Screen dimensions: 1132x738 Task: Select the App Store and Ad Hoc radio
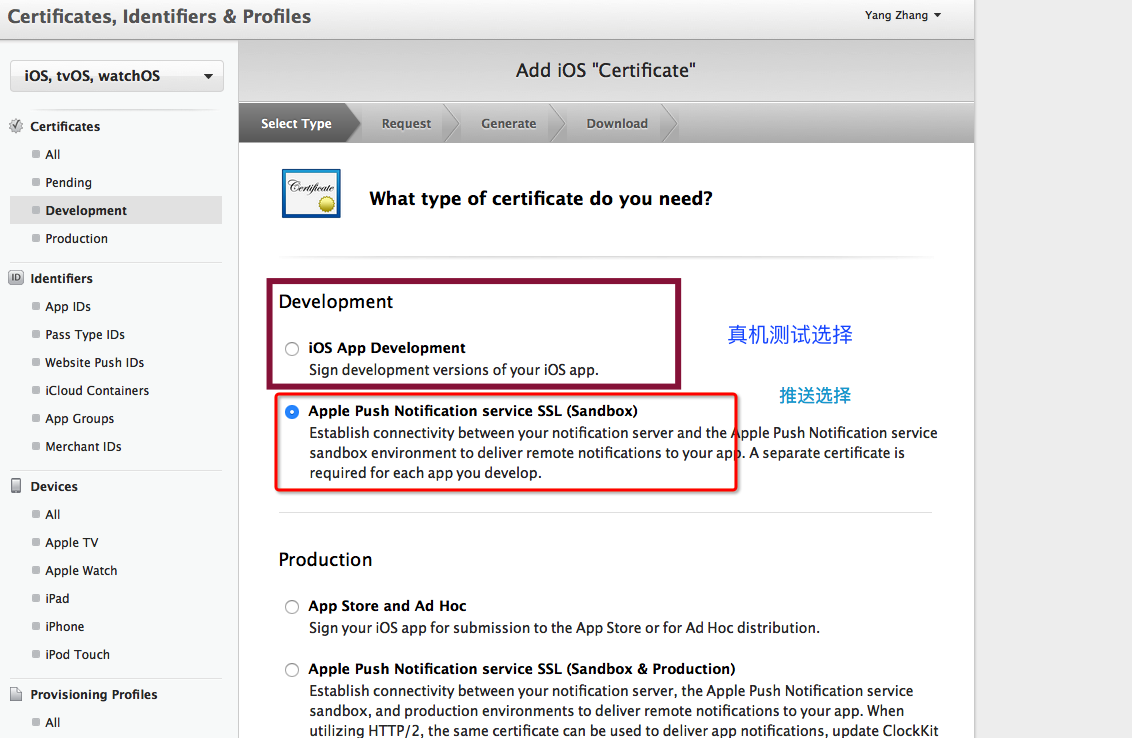point(292,607)
